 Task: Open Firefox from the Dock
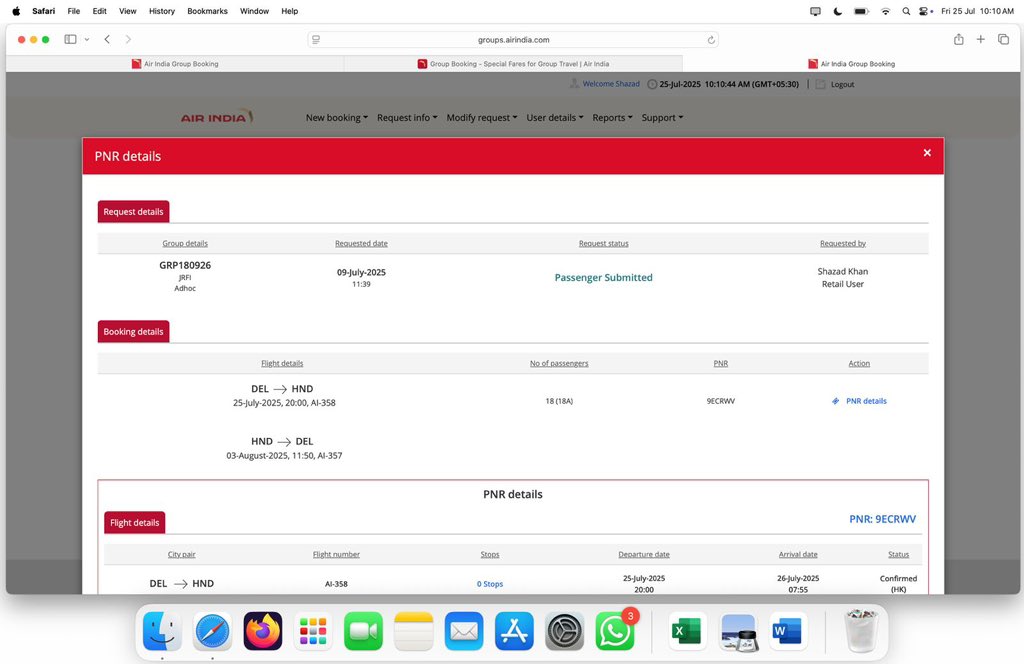tap(263, 631)
